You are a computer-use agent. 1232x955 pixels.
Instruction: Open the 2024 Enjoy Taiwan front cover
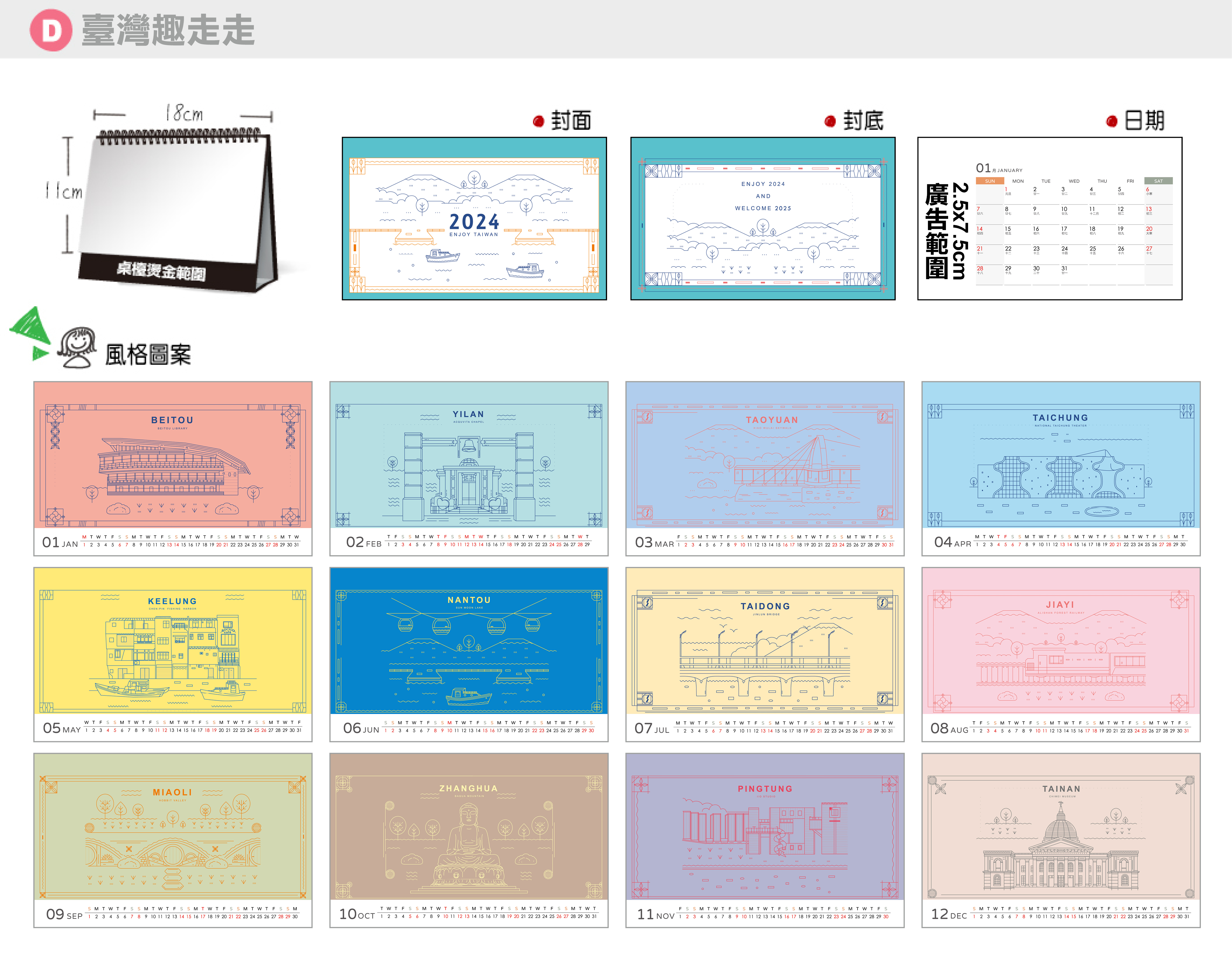pyautogui.click(x=474, y=218)
